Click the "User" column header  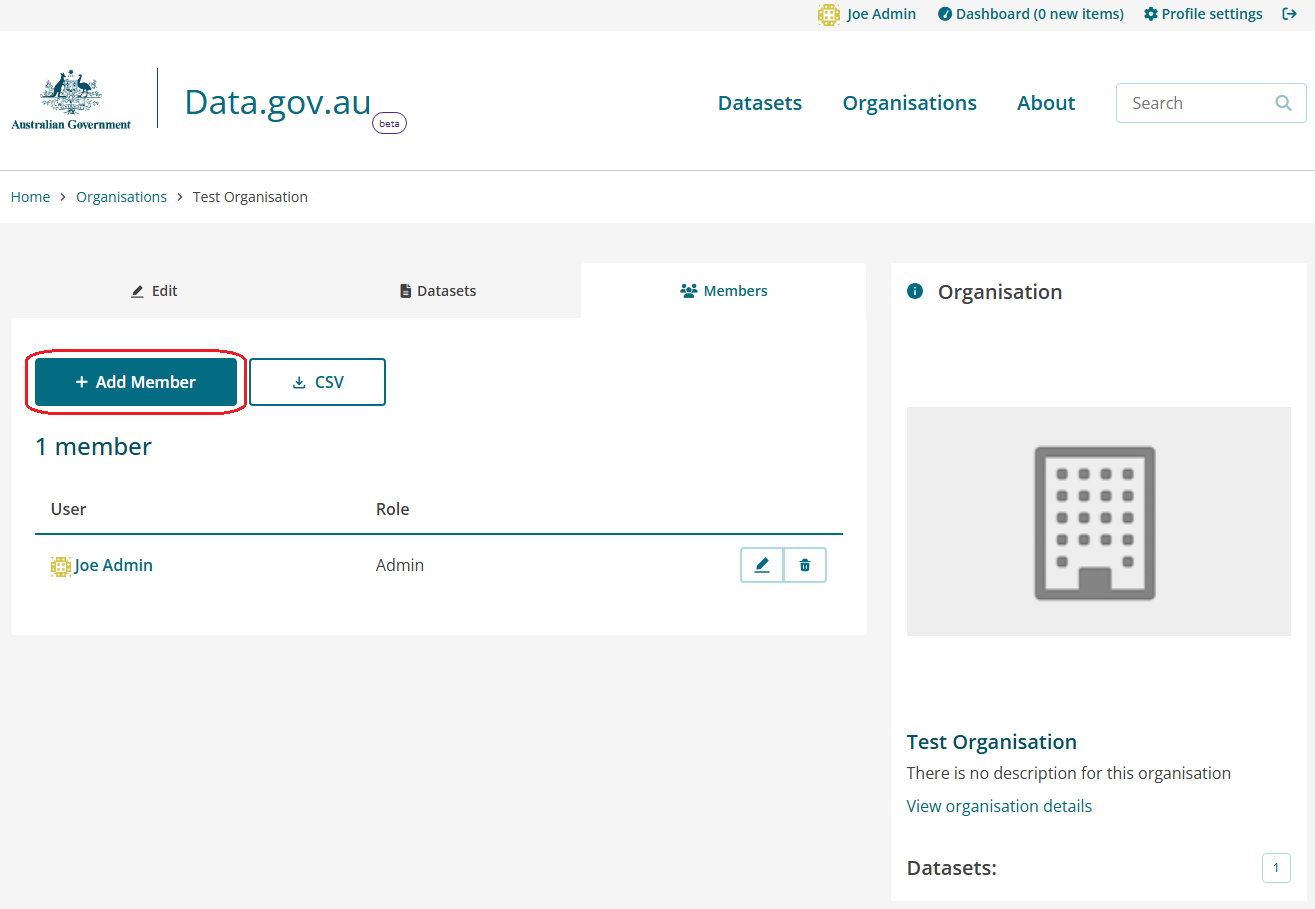[69, 509]
